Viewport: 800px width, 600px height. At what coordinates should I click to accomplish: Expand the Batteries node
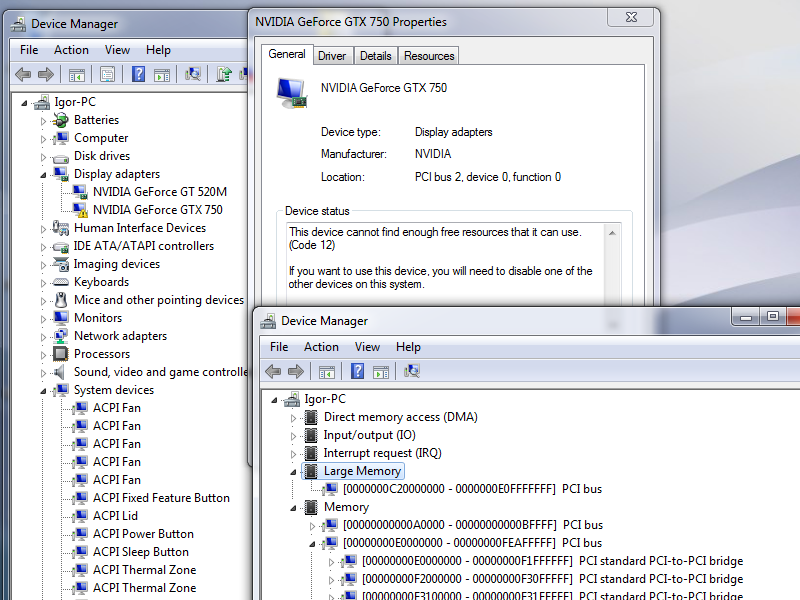[x=43, y=121]
